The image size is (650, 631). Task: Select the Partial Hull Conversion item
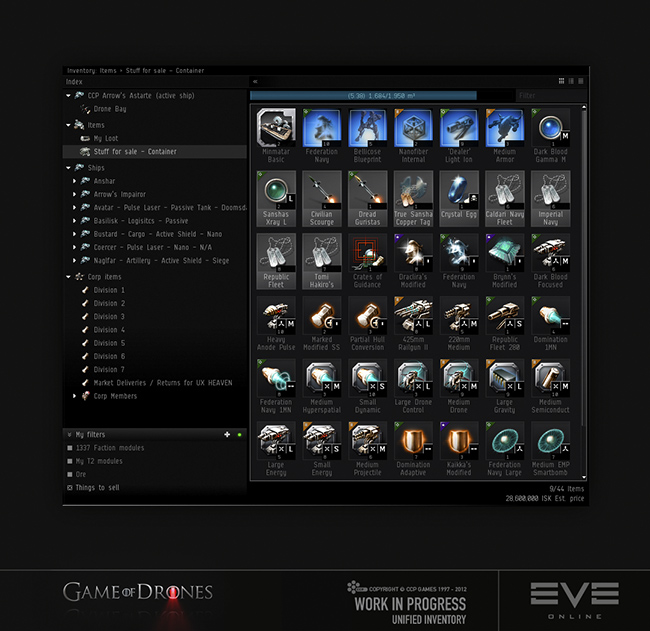pos(367,316)
